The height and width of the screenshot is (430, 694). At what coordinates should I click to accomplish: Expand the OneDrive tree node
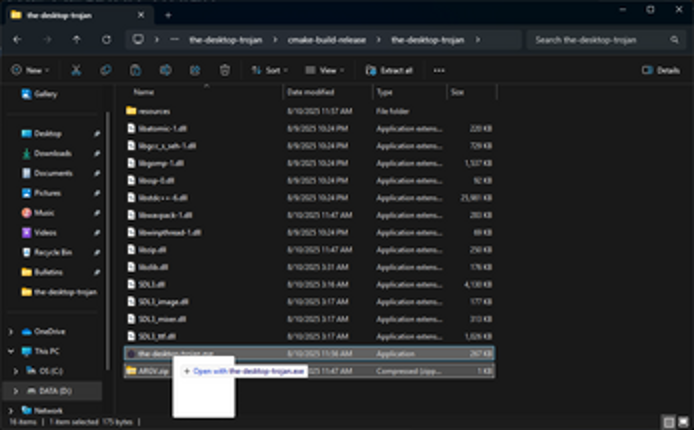coord(11,331)
